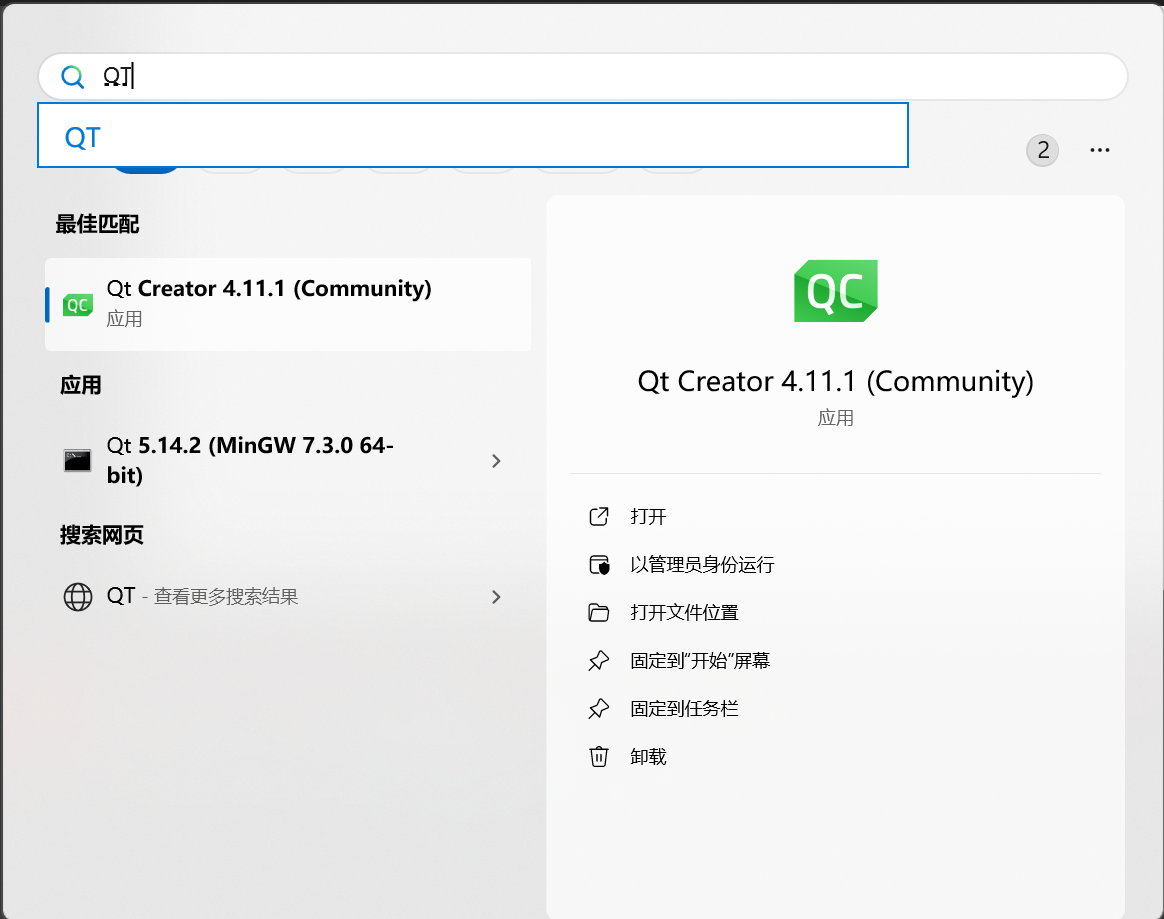
Task: Select Qt Creator 4.11.1 best match result
Action: 288,304
